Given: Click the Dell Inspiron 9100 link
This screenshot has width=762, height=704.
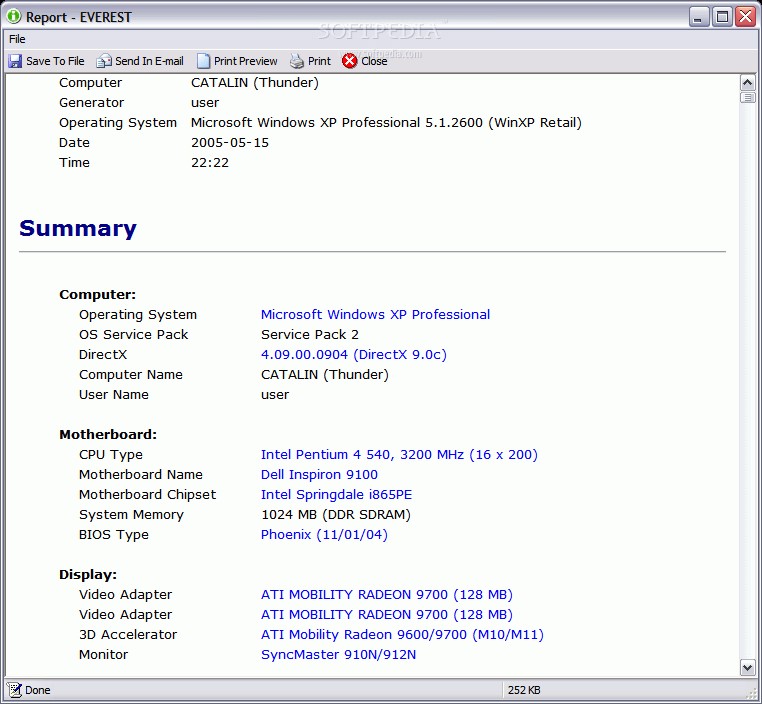Looking at the screenshot, I should 319,475.
